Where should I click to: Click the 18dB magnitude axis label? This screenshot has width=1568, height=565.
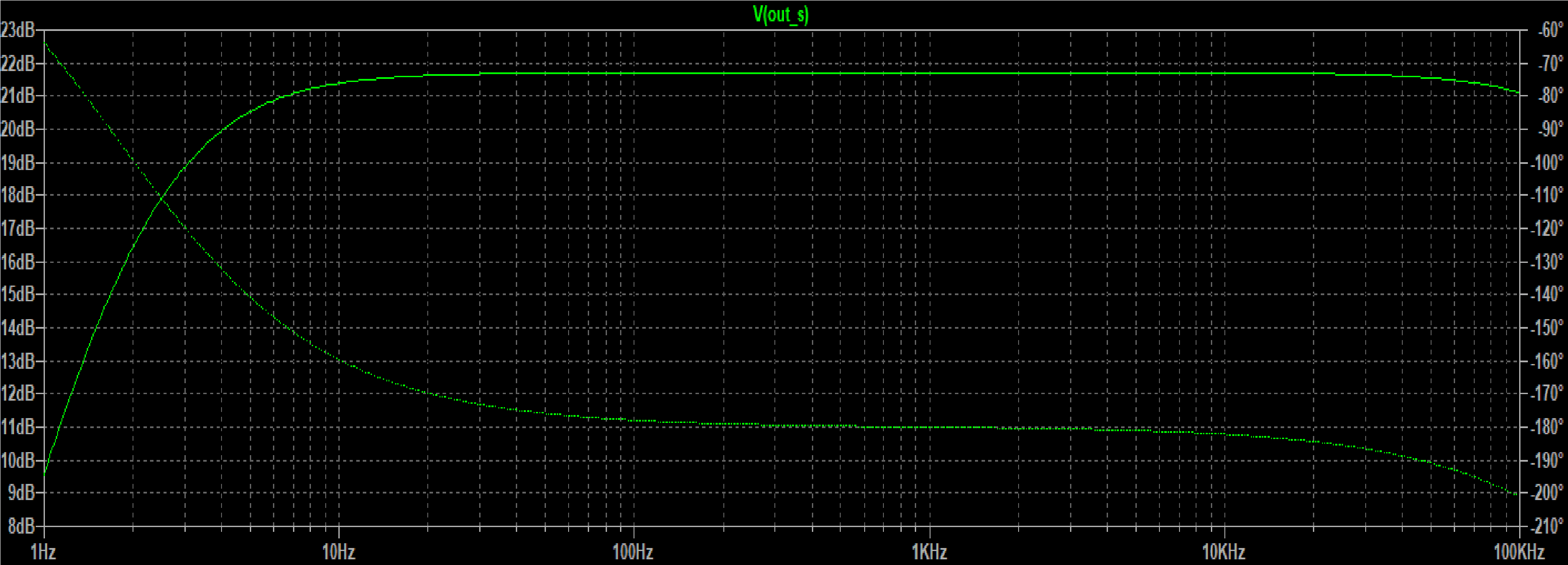coord(17,195)
